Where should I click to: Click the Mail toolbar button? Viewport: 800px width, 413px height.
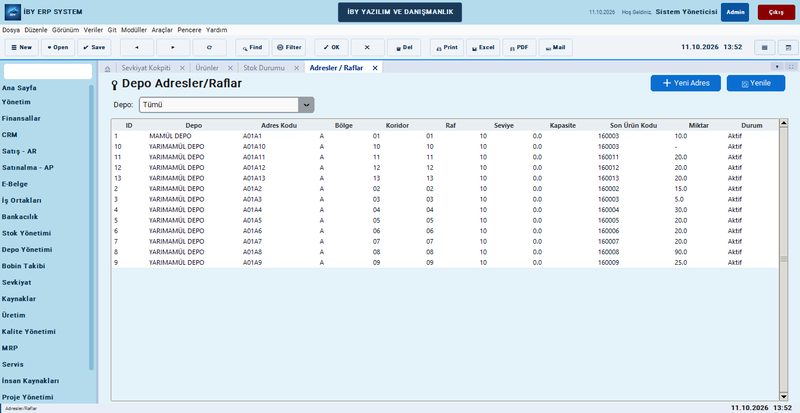pyautogui.click(x=556, y=47)
